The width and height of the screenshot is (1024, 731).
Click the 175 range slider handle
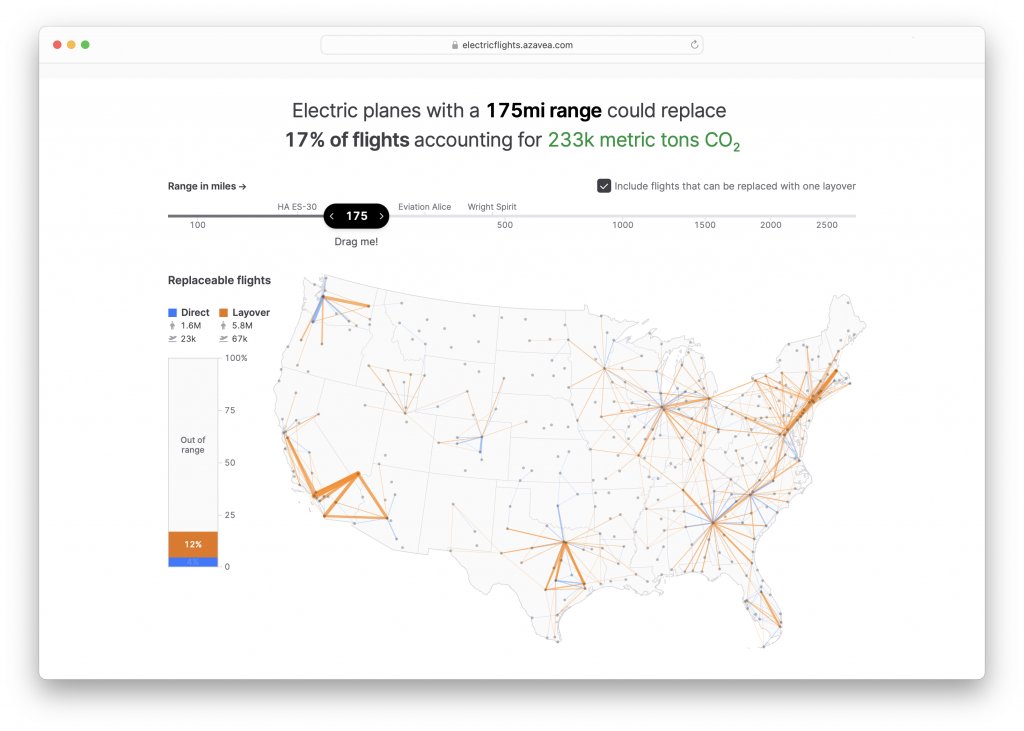coord(356,216)
